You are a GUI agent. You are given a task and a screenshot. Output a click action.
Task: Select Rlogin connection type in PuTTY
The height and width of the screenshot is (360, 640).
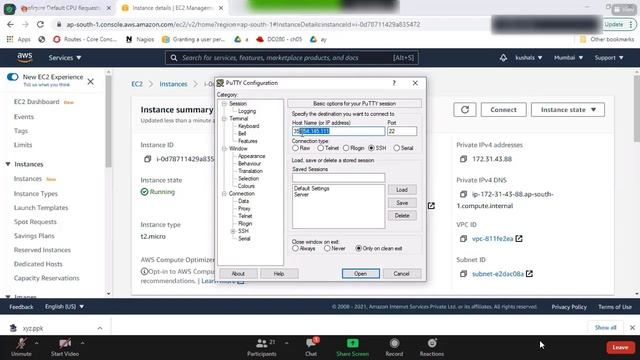tap(346, 148)
